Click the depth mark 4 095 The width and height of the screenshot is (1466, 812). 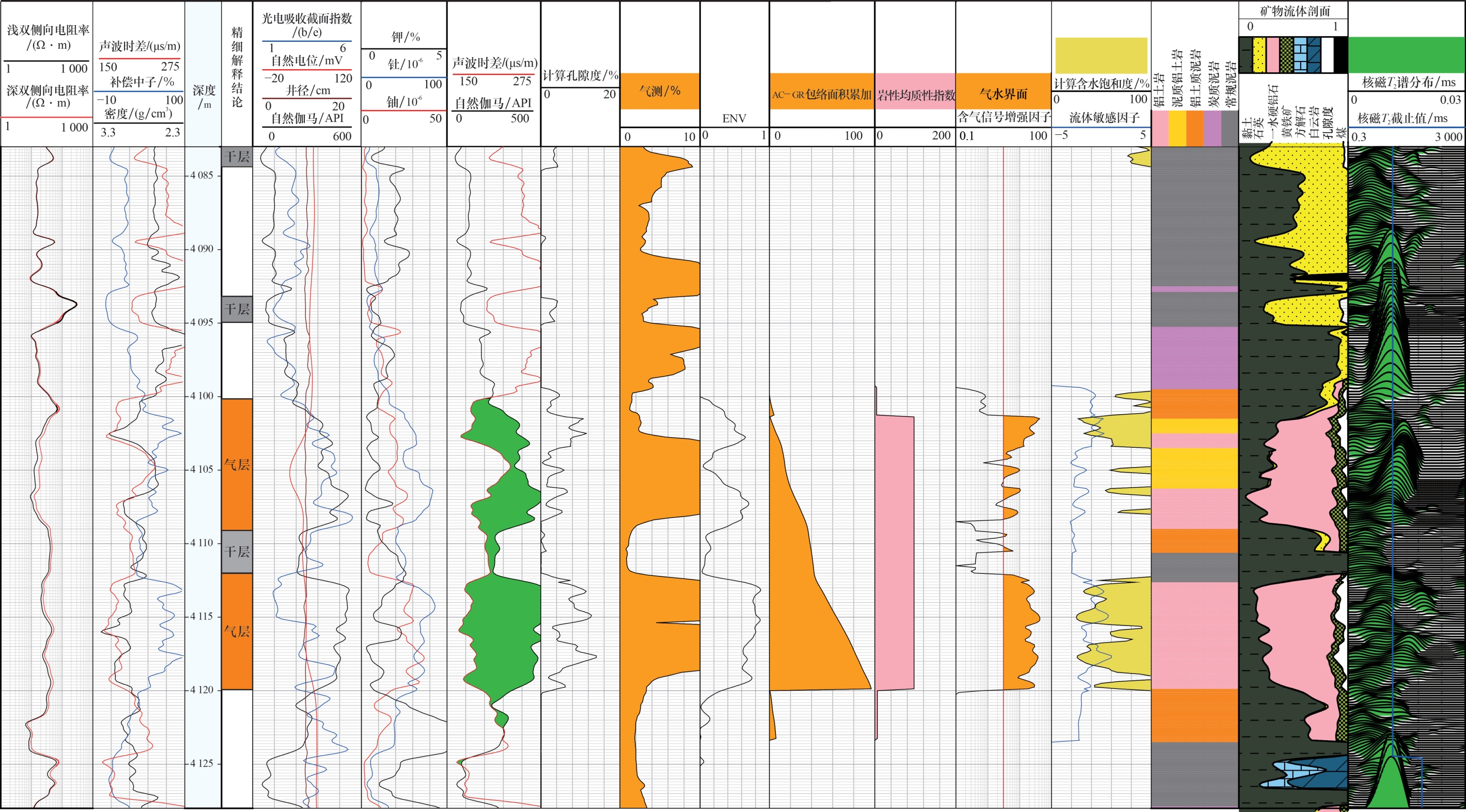point(201,322)
